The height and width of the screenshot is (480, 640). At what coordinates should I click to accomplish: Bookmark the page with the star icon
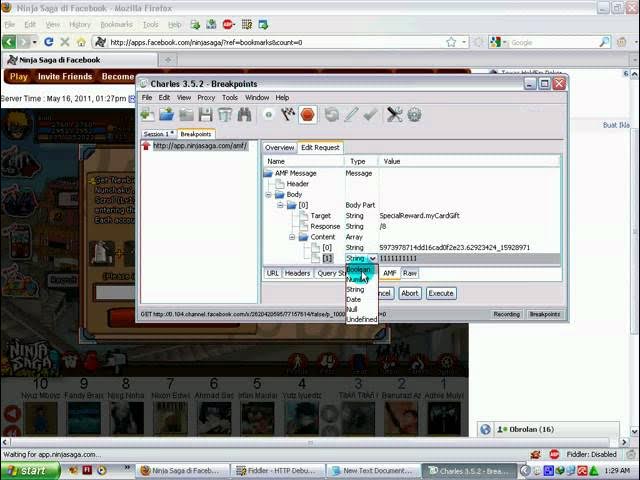(451, 42)
